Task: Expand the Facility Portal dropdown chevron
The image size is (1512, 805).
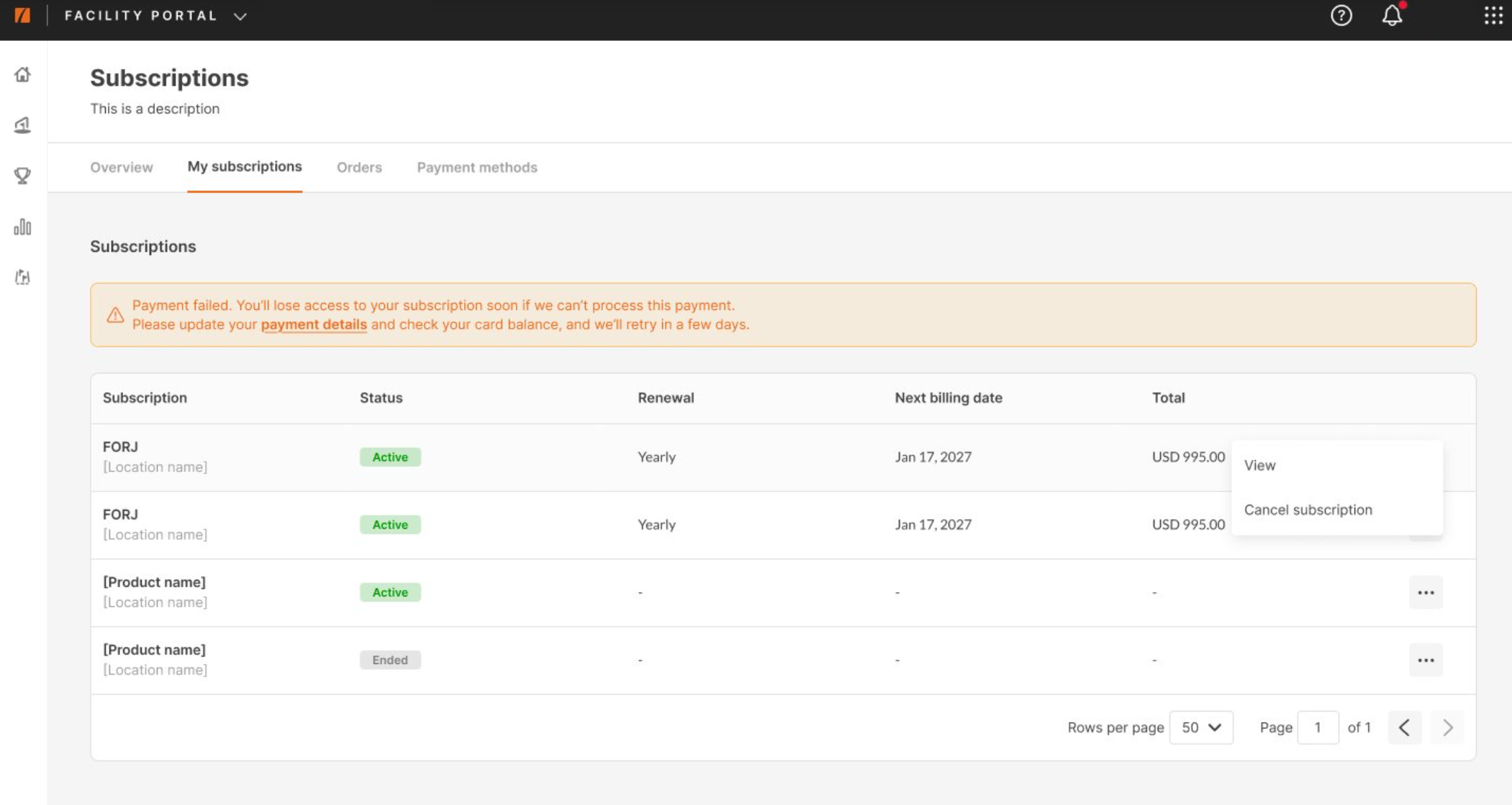Action: [x=240, y=16]
